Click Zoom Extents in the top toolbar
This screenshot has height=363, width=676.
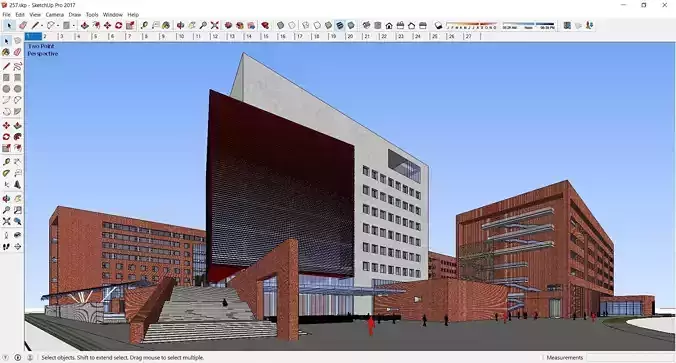tap(214, 26)
